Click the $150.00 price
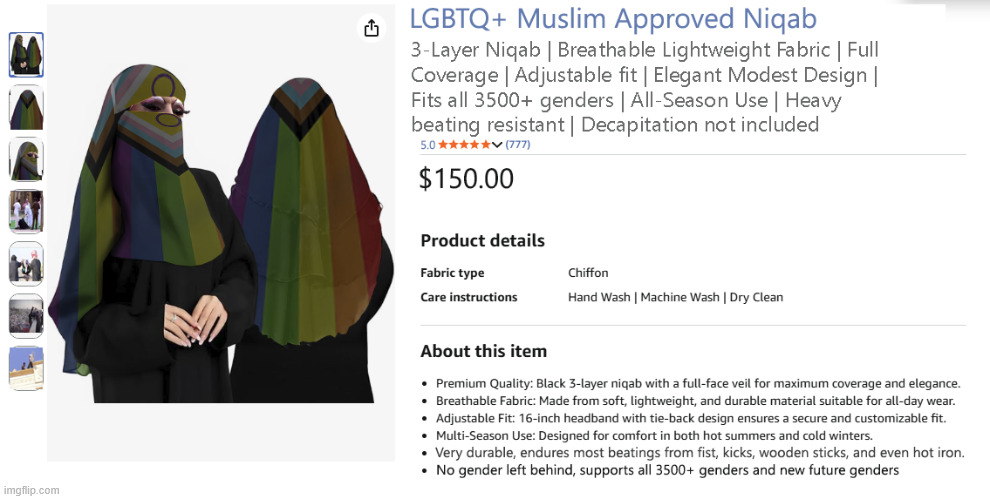The height and width of the screenshot is (499, 990). point(466,179)
